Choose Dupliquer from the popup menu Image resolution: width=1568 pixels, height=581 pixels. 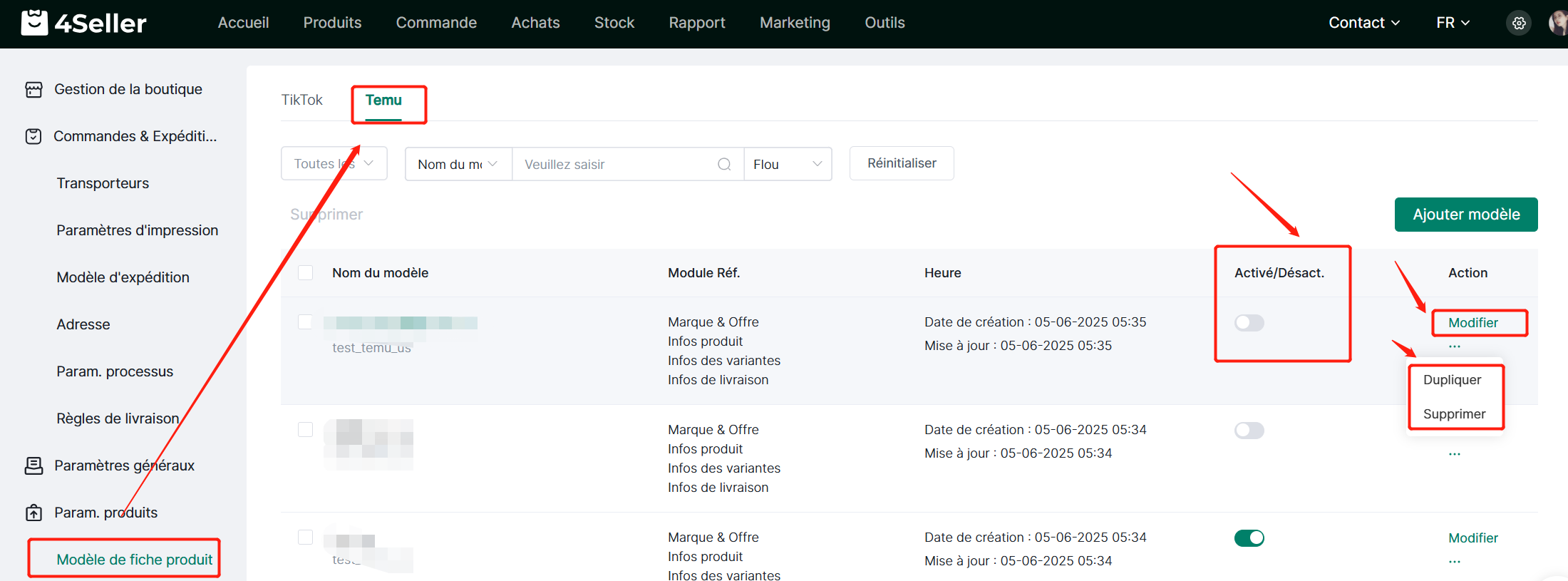click(x=1452, y=380)
